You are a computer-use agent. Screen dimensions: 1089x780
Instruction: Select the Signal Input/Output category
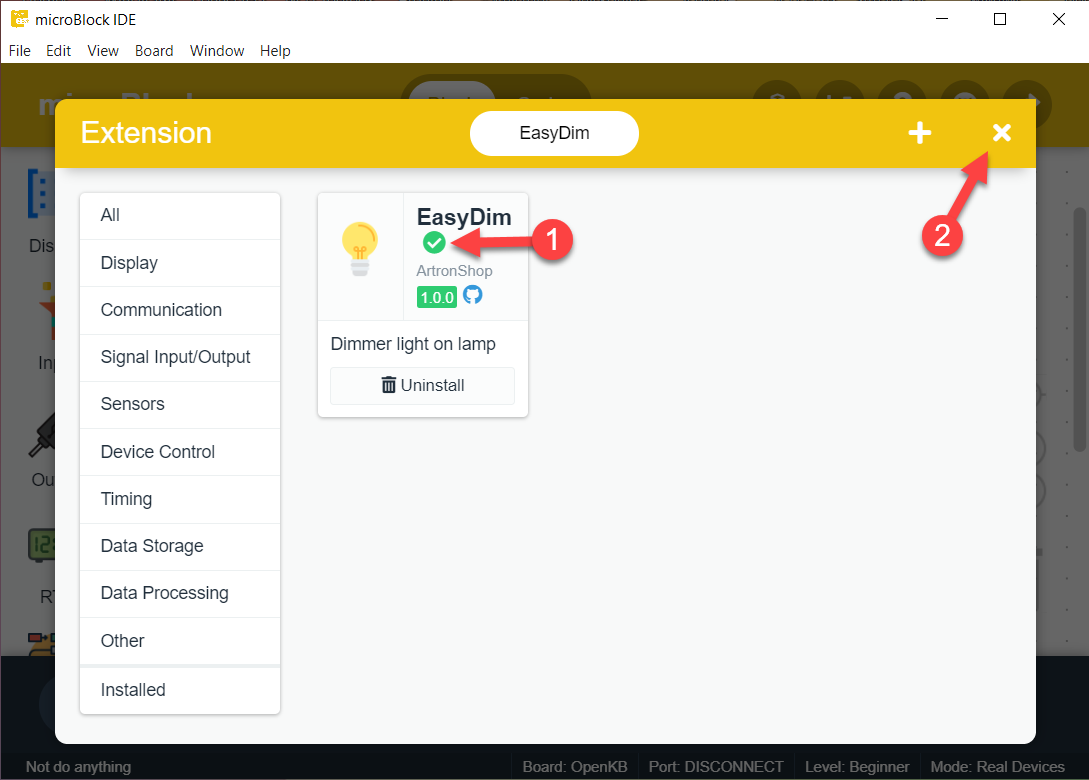coord(180,358)
